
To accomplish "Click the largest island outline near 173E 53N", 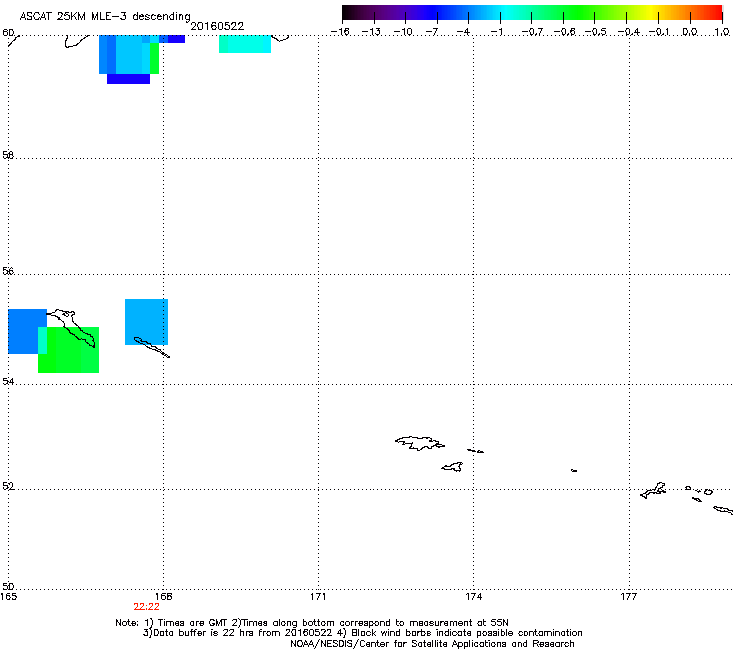I will click(x=420, y=443).
